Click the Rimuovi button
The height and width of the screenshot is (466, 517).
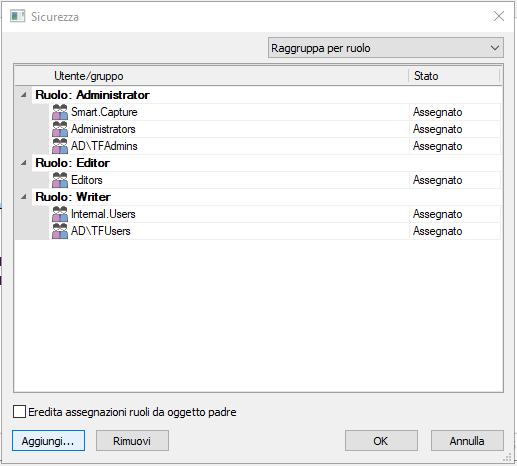pyautogui.click(x=132, y=441)
